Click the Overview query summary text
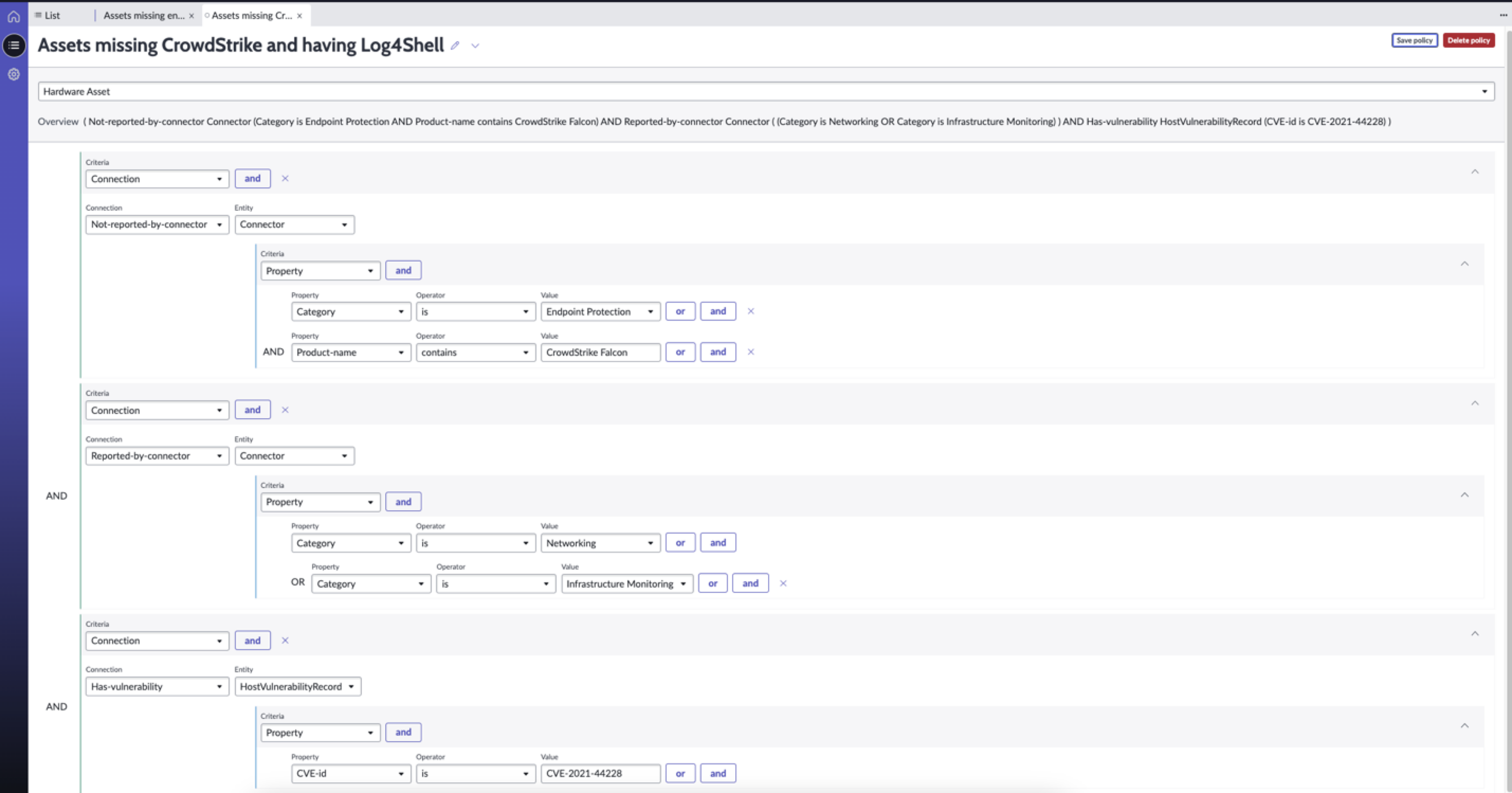The width and height of the screenshot is (1512, 793). click(x=736, y=122)
